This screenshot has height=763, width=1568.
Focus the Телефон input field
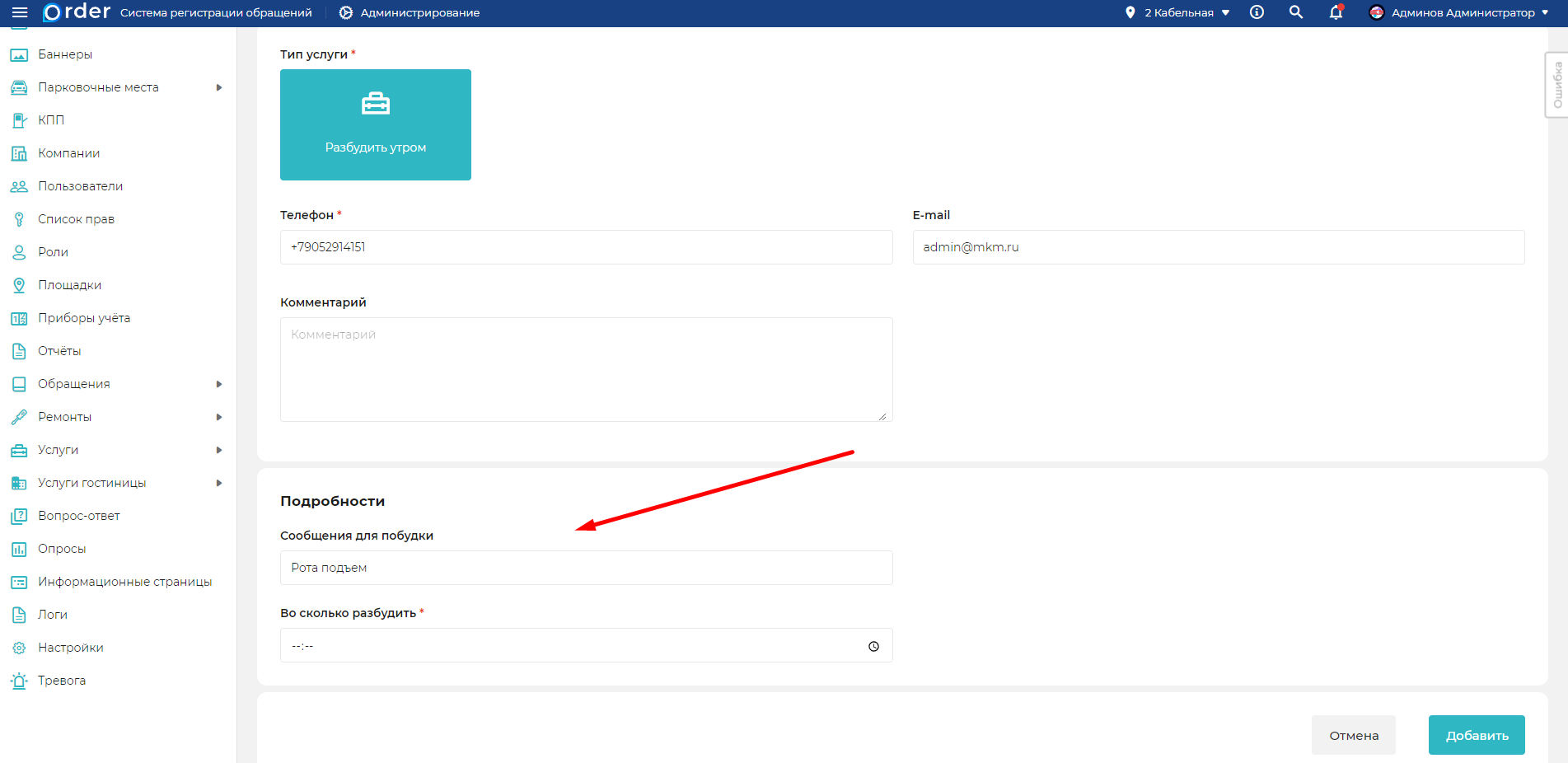586,247
